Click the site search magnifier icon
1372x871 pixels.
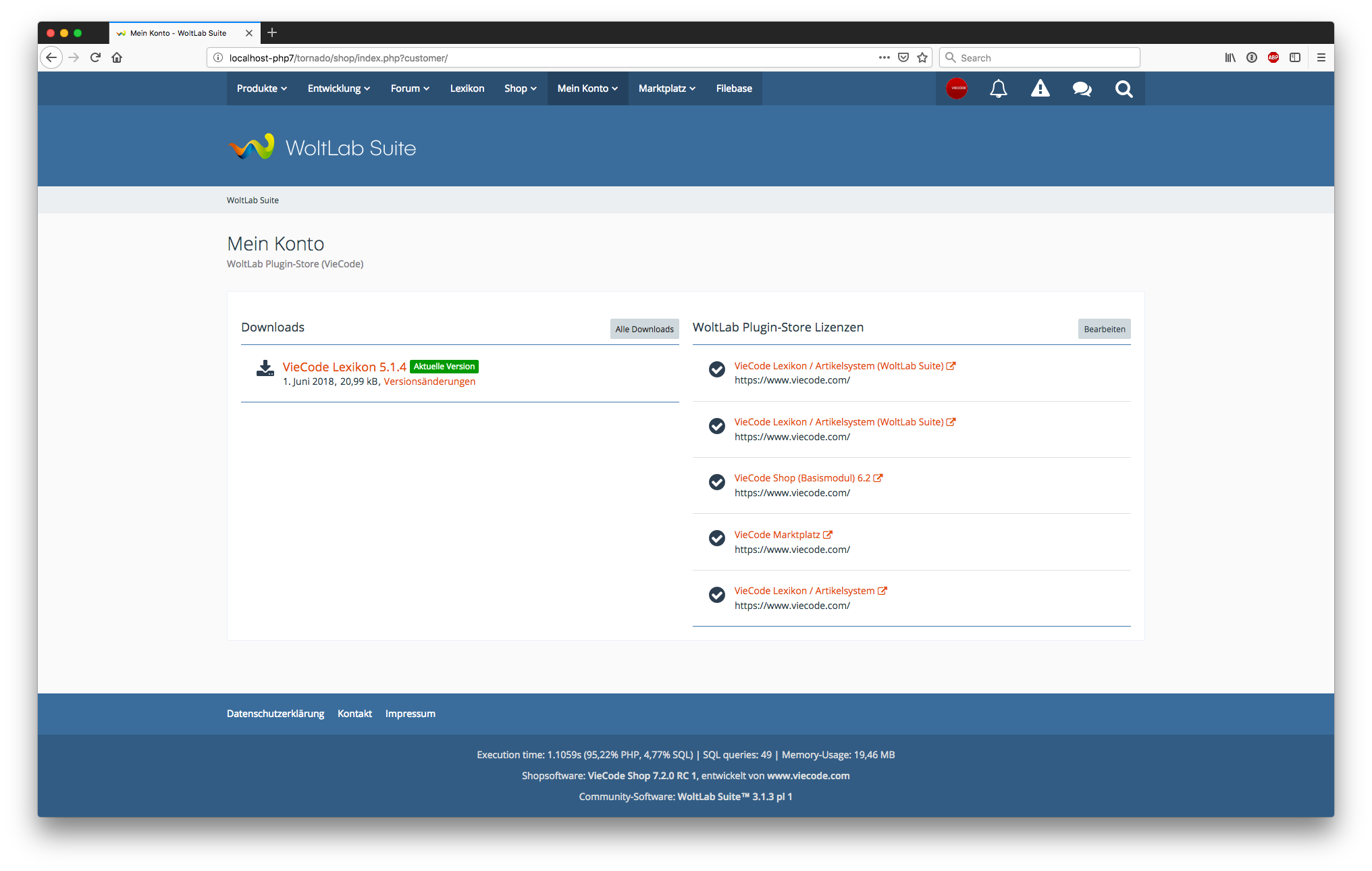point(1124,88)
